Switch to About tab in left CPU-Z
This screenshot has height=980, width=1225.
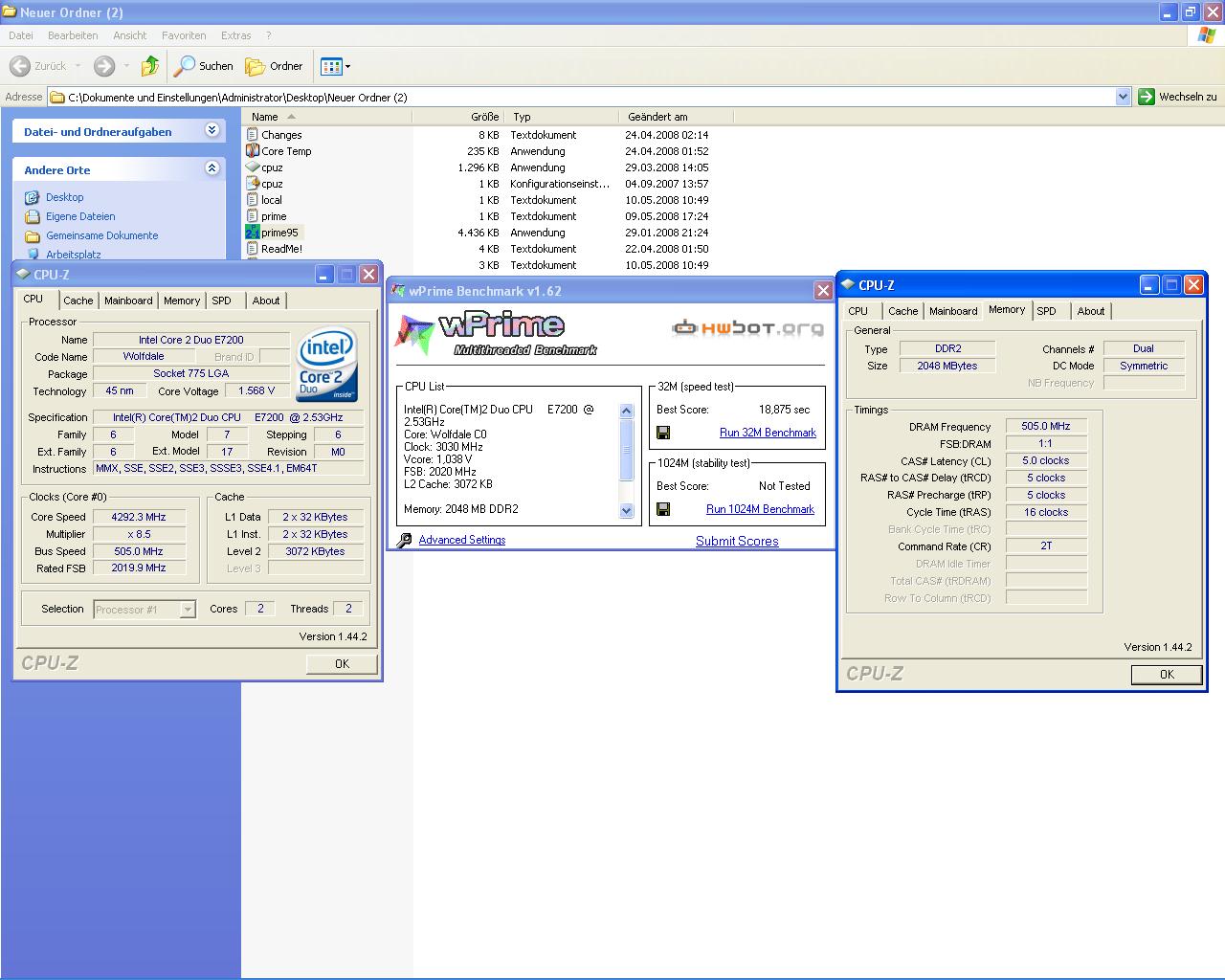tap(266, 301)
